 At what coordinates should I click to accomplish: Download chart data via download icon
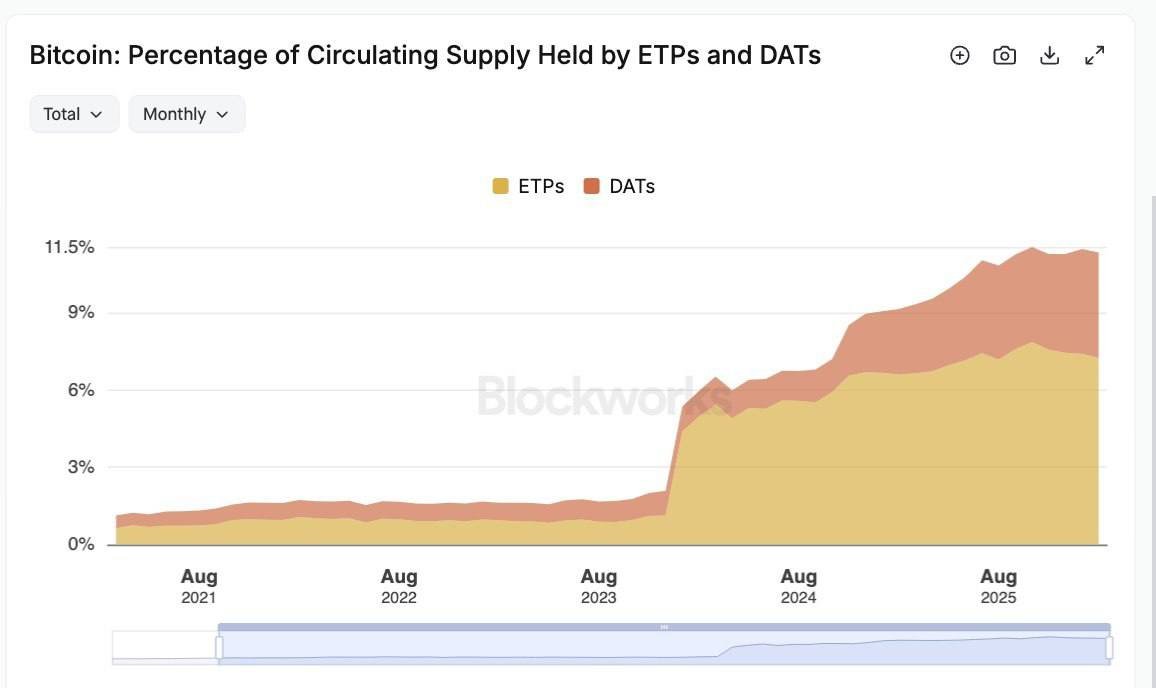coord(1049,55)
